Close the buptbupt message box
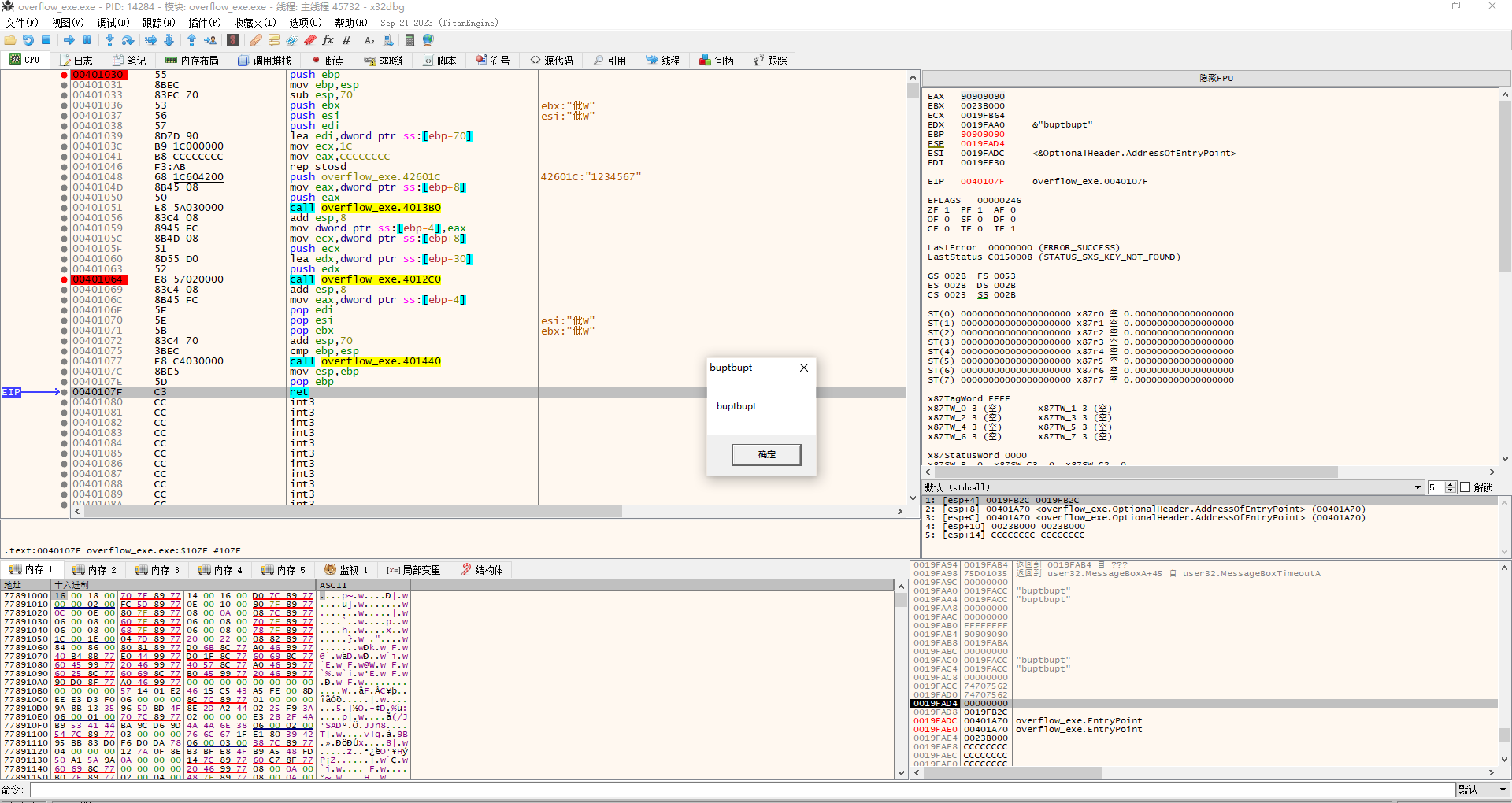 (804, 368)
